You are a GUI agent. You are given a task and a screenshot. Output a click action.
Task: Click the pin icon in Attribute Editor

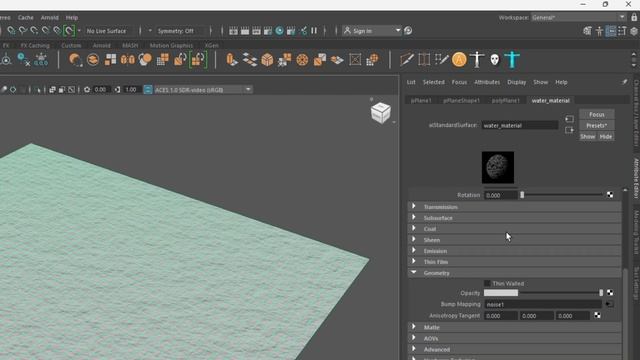(624, 82)
